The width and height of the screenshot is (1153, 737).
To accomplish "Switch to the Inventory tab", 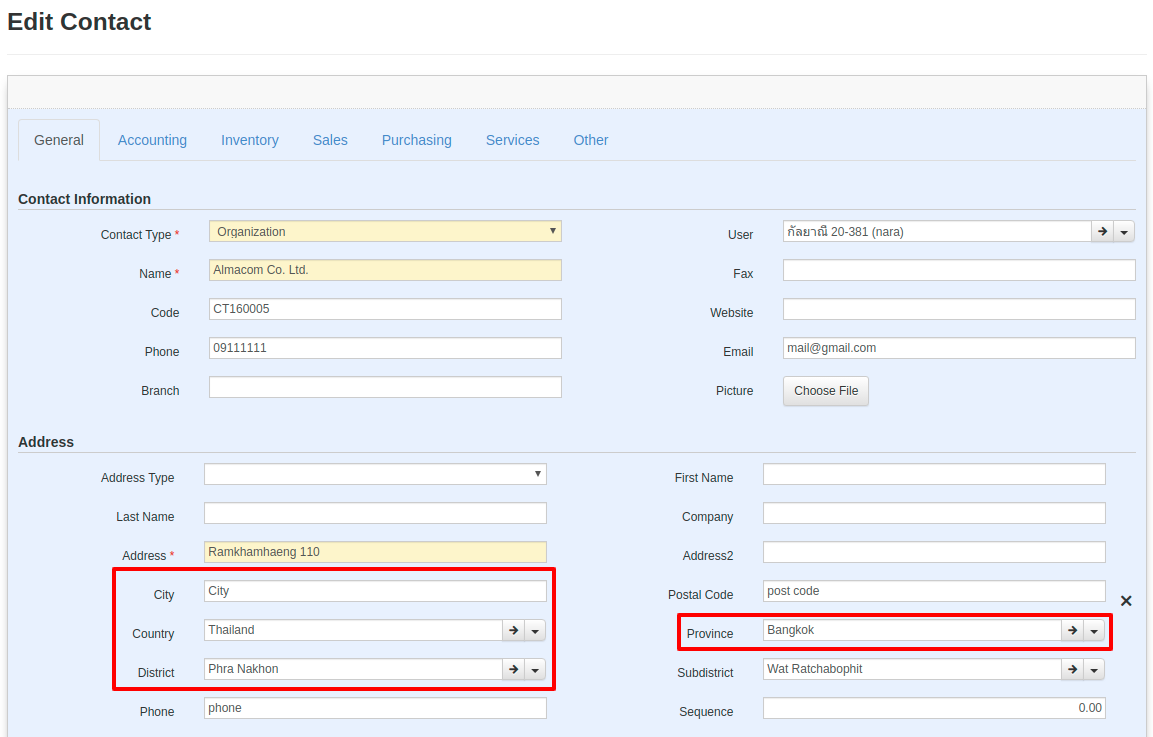I will (250, 140).
